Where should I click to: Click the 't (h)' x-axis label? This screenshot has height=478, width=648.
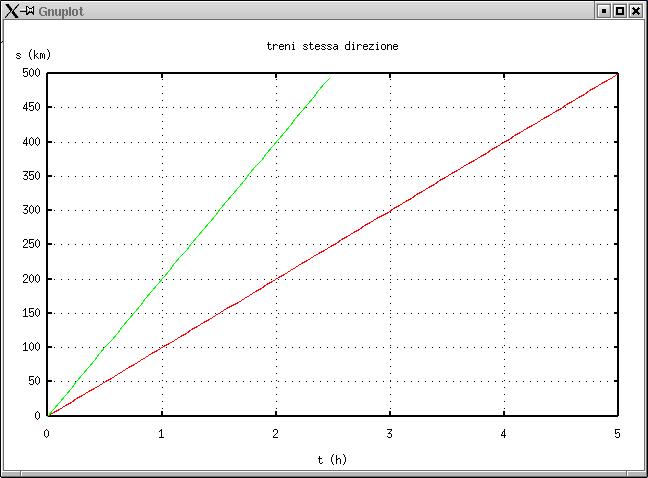332,459
